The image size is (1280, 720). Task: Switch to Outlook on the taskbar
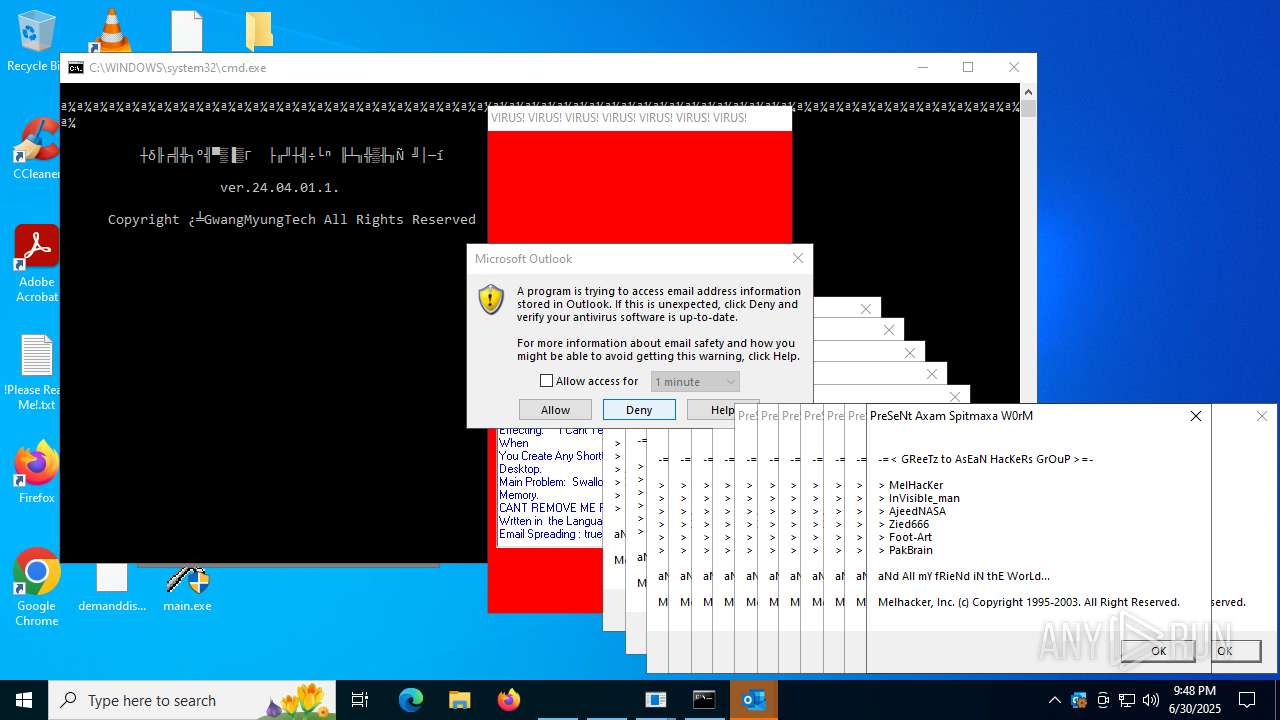click(x=754, y=700)
